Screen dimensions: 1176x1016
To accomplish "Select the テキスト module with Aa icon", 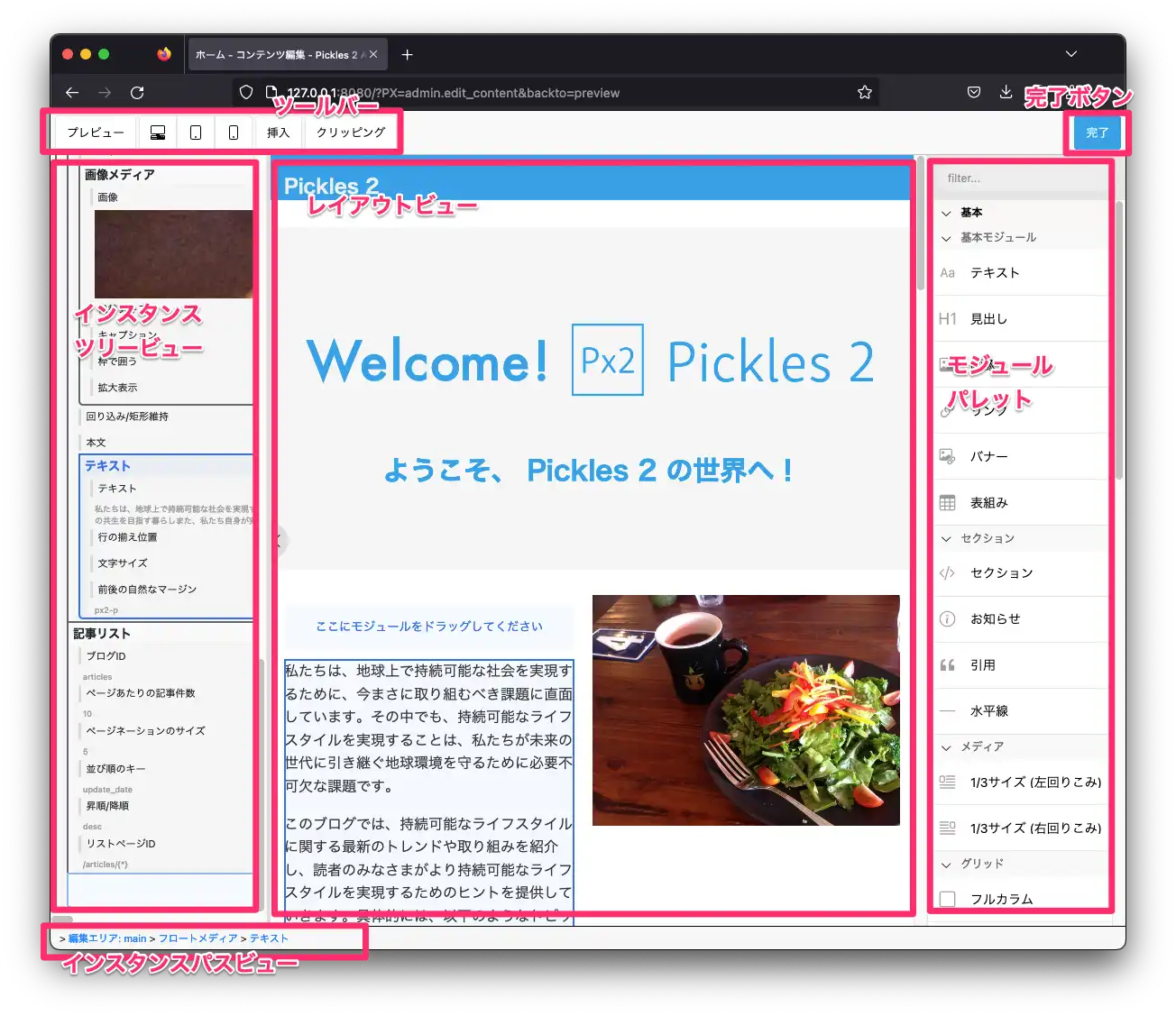I will pos(947,273).
